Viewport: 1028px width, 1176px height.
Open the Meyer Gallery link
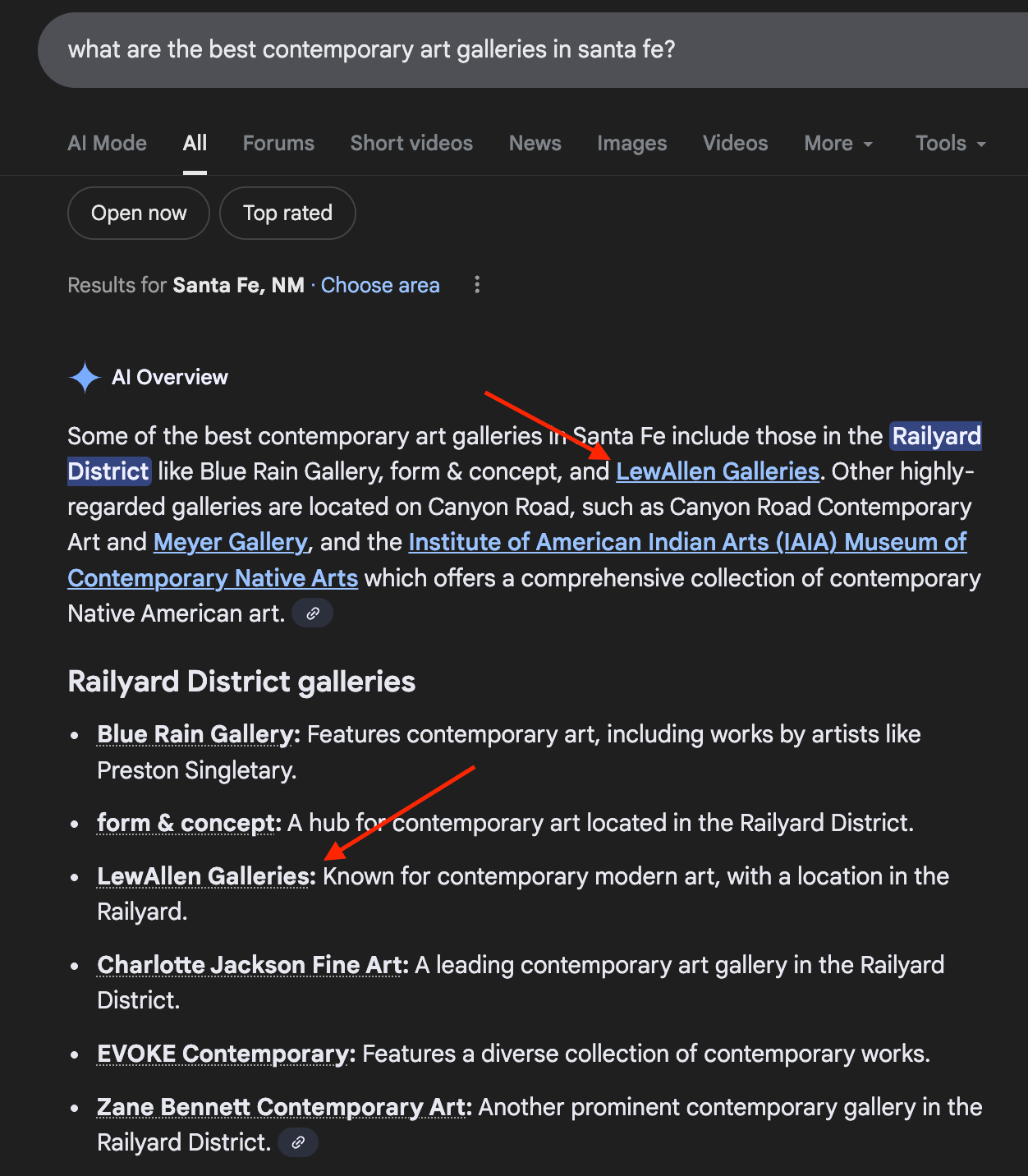pos(231,542)
